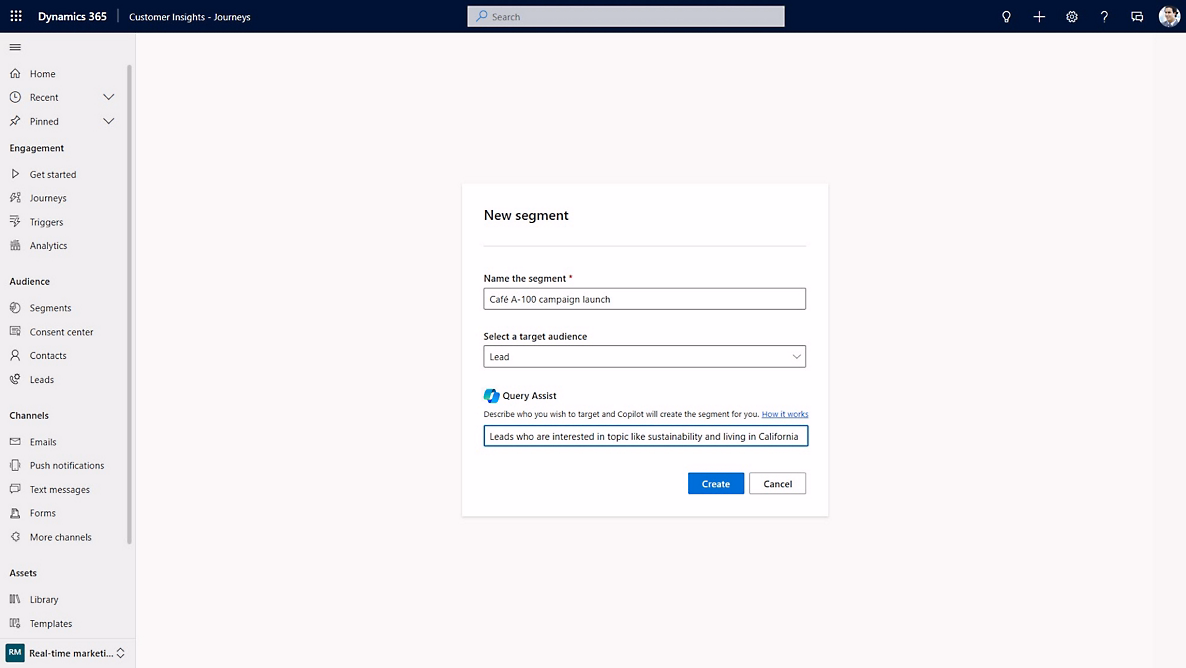Select the Journeys navigation icon
This screenshot has height=668, width=1186.
tap(17, 197)
